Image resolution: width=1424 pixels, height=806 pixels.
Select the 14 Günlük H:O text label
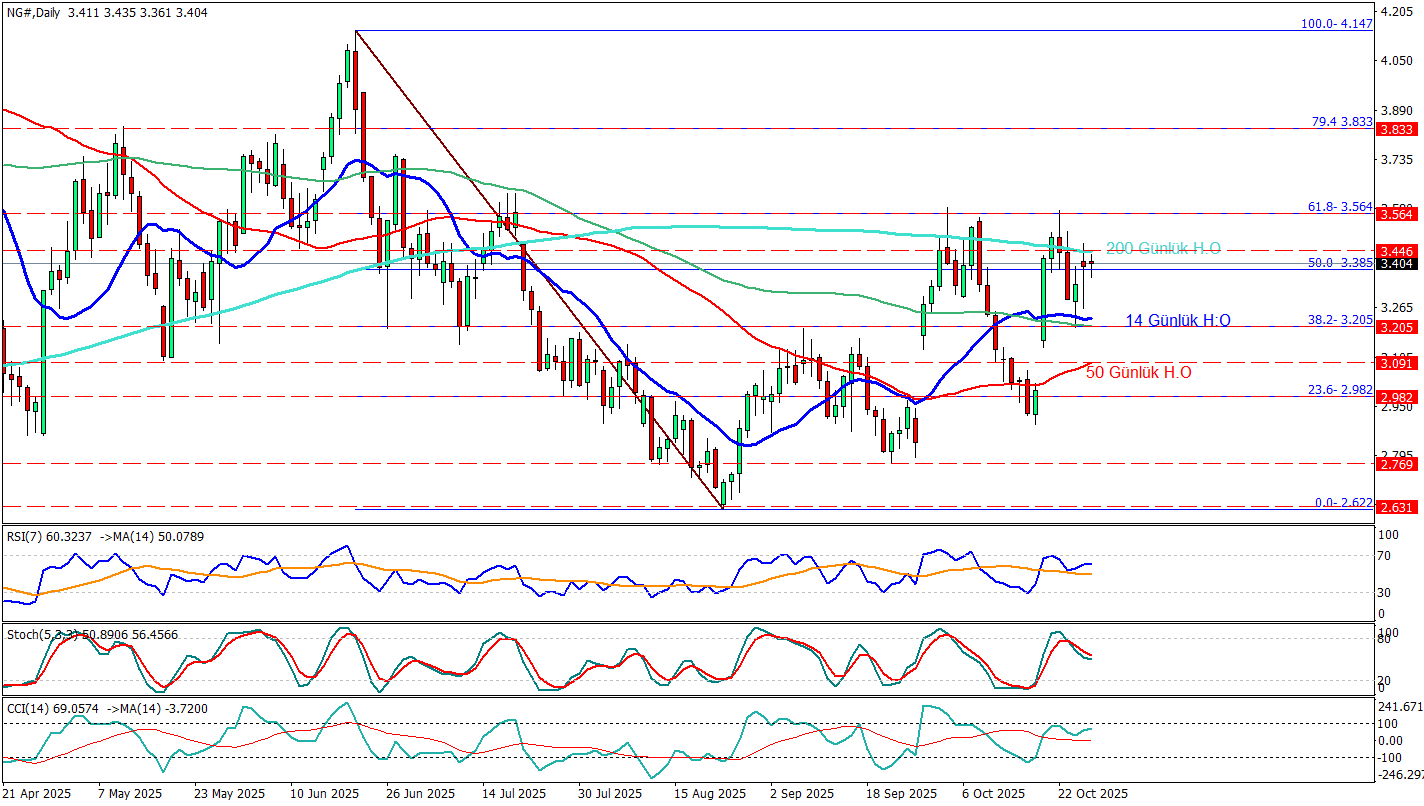[1178, 320]
